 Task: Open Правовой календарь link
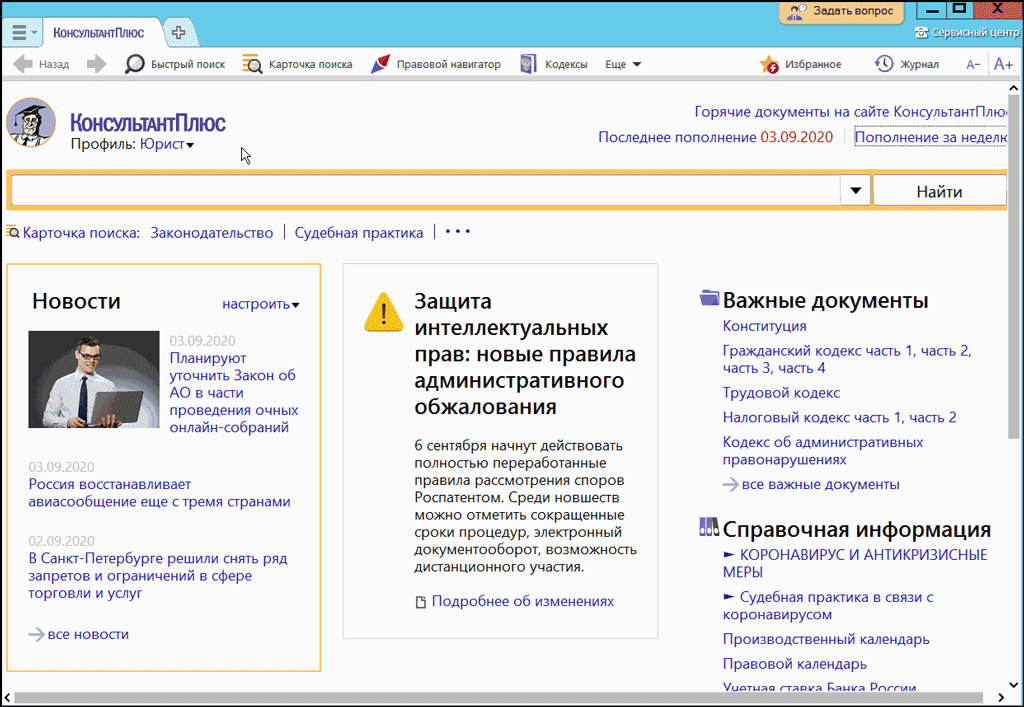coord(794,664)
